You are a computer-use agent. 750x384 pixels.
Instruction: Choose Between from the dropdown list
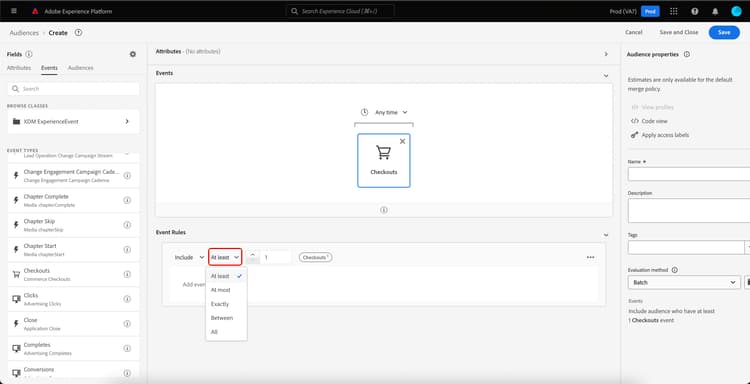click(226, 318)
